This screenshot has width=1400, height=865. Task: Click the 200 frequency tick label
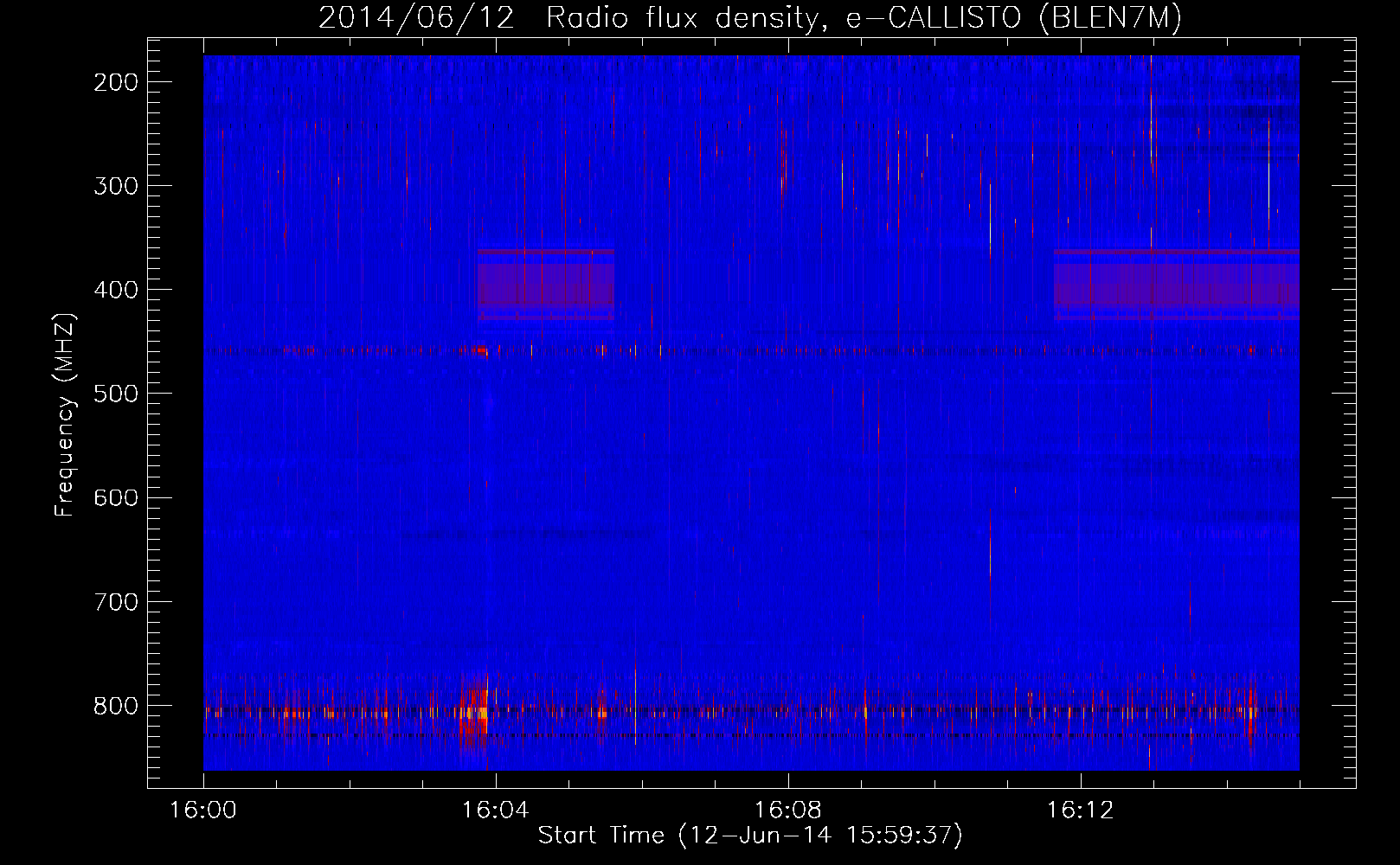114,82
